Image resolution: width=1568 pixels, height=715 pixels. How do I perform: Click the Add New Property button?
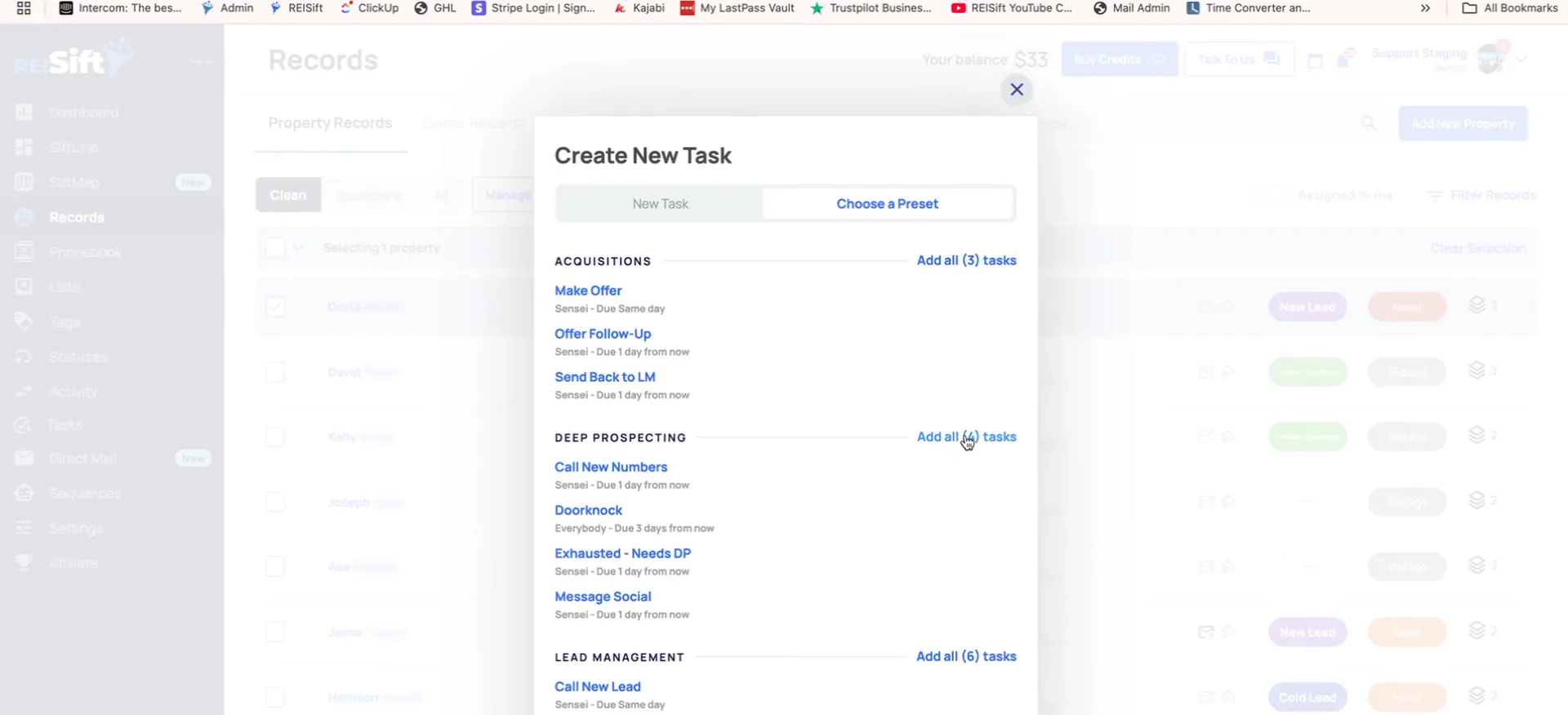coord(1463,123)
